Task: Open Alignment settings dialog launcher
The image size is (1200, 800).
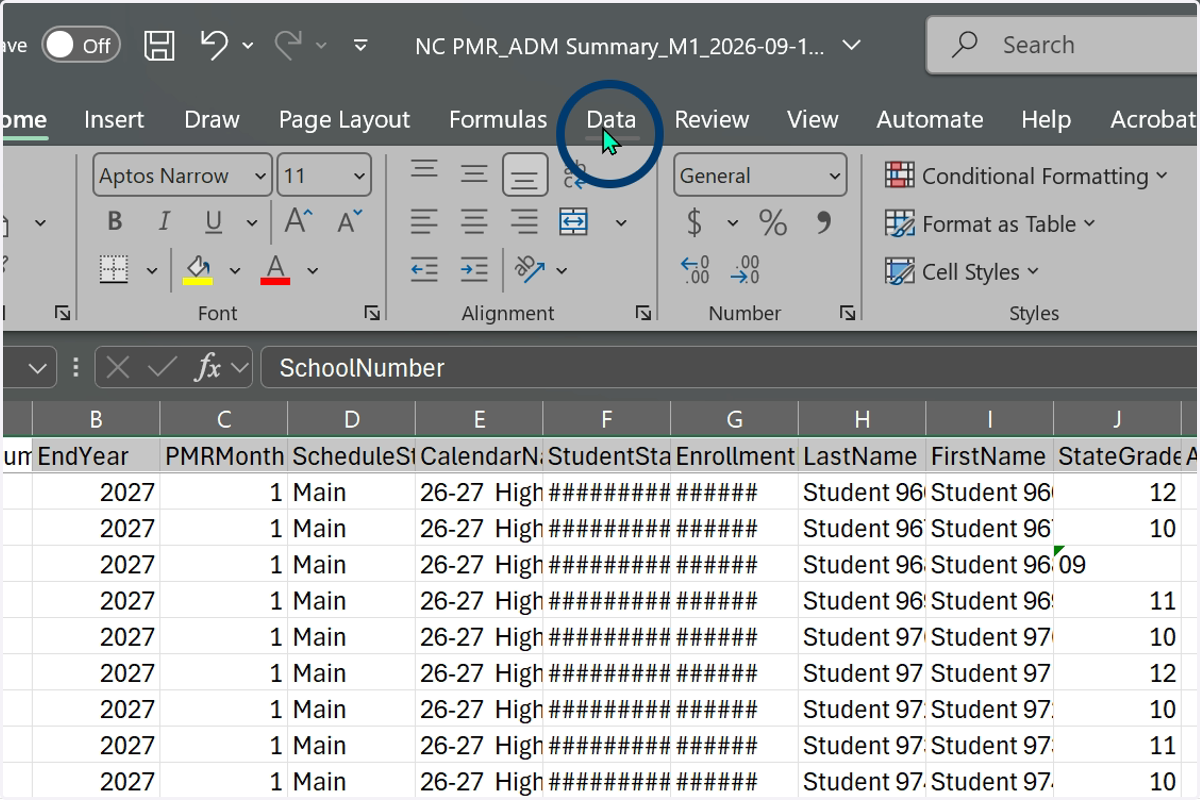Action: tap(644, 313)
